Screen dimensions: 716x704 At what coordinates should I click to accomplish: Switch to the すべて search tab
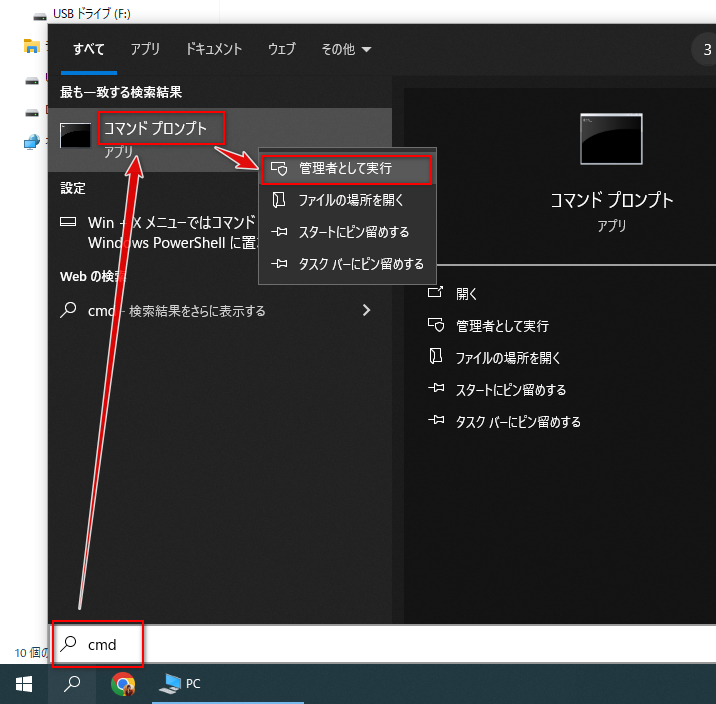coord(89,49)
